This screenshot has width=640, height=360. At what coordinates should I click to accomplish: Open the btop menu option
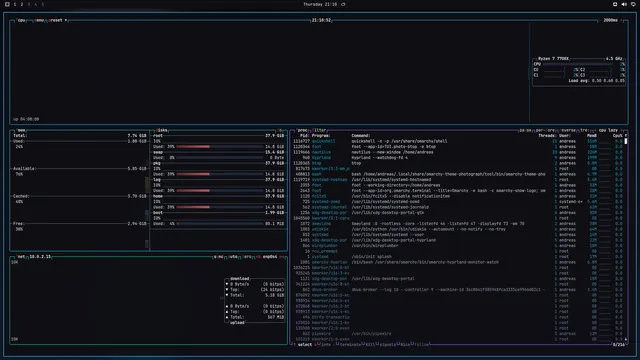point(39,20)
